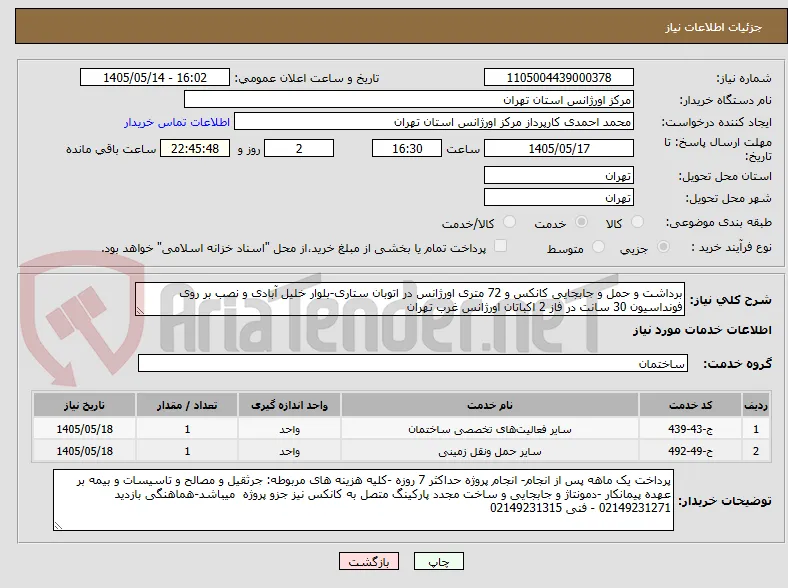The image size is (788, 588).
Task: Select the کالا/خدمت radio option
Action: (510, 222)
